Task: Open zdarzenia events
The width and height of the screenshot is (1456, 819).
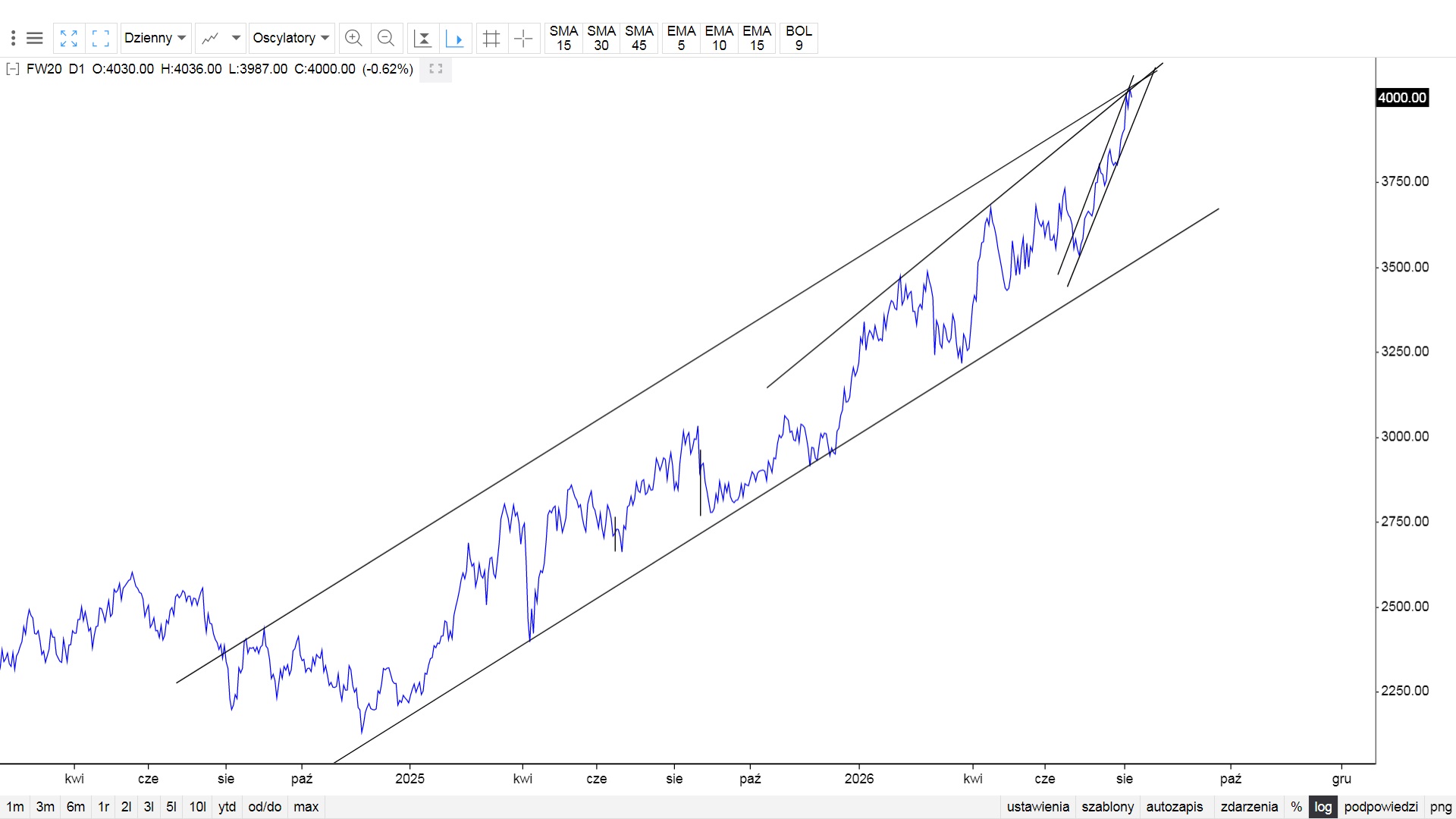Action: 1250,807
